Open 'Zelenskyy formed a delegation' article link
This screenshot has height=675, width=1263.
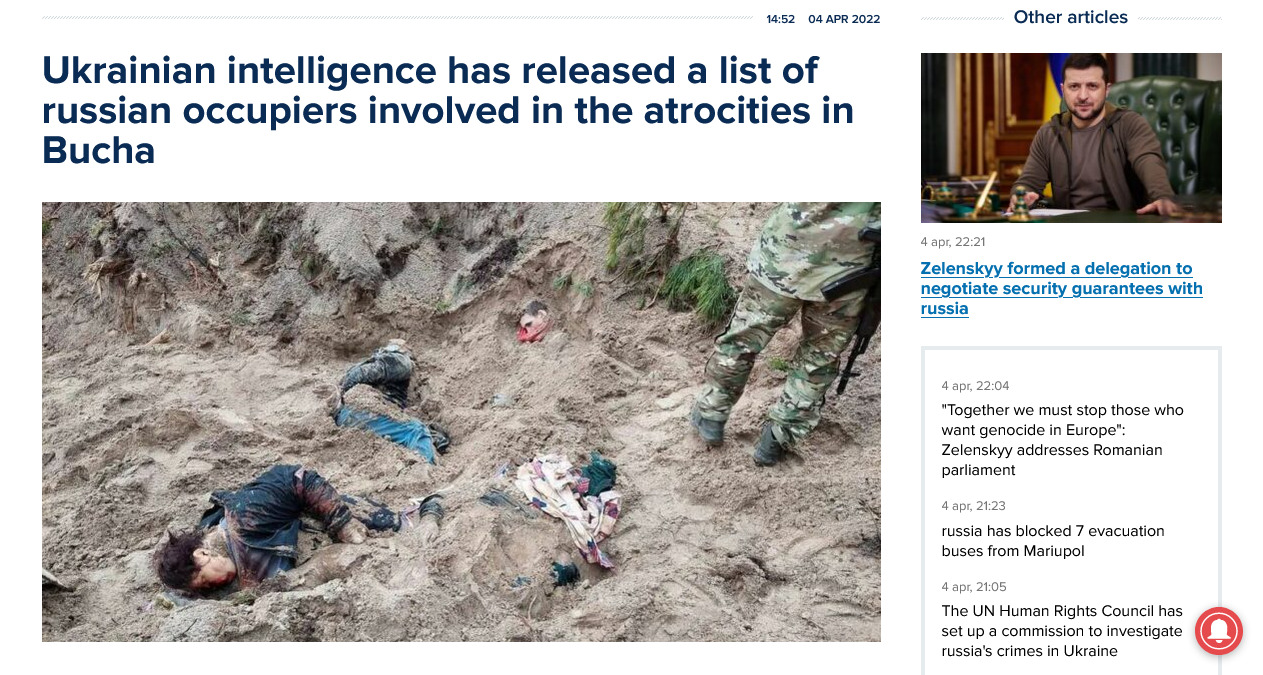[x=1061, y=288]
